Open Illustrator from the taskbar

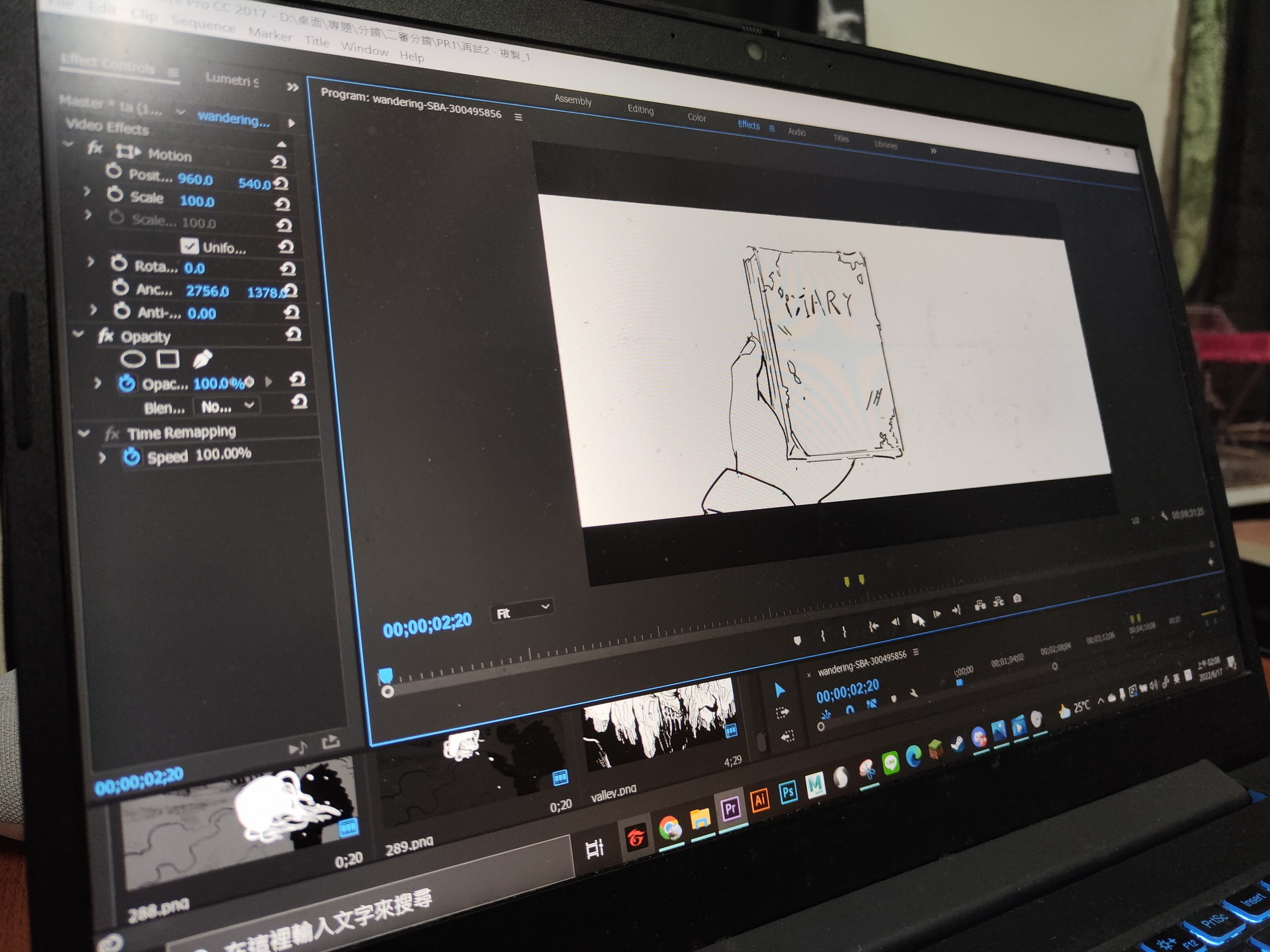tap(759, 800)
